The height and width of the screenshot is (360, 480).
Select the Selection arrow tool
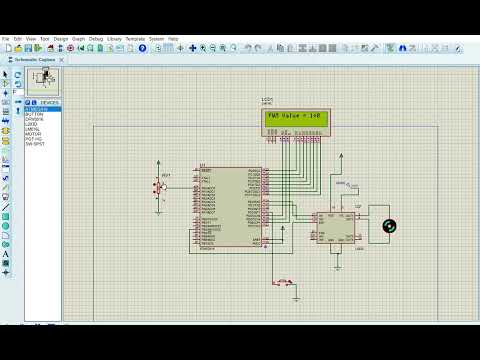point(5,74)
